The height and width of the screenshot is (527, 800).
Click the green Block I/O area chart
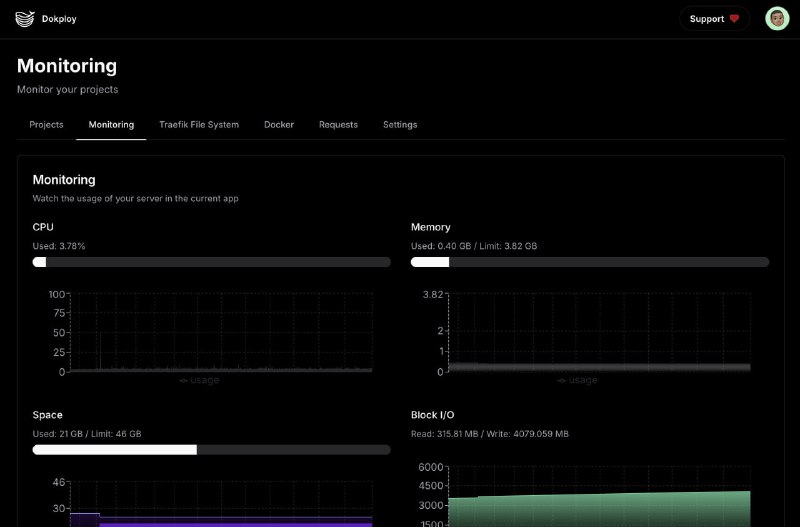[598, 510]
